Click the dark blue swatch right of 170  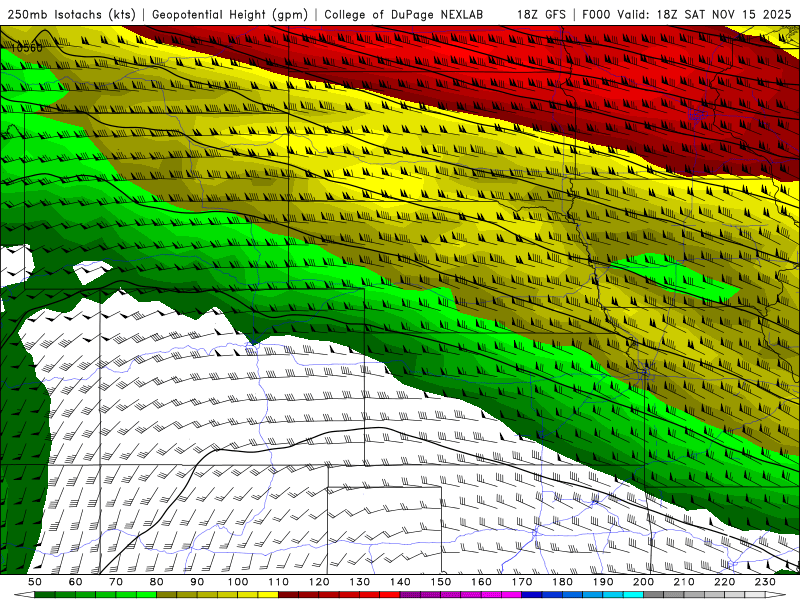point(532,595)
